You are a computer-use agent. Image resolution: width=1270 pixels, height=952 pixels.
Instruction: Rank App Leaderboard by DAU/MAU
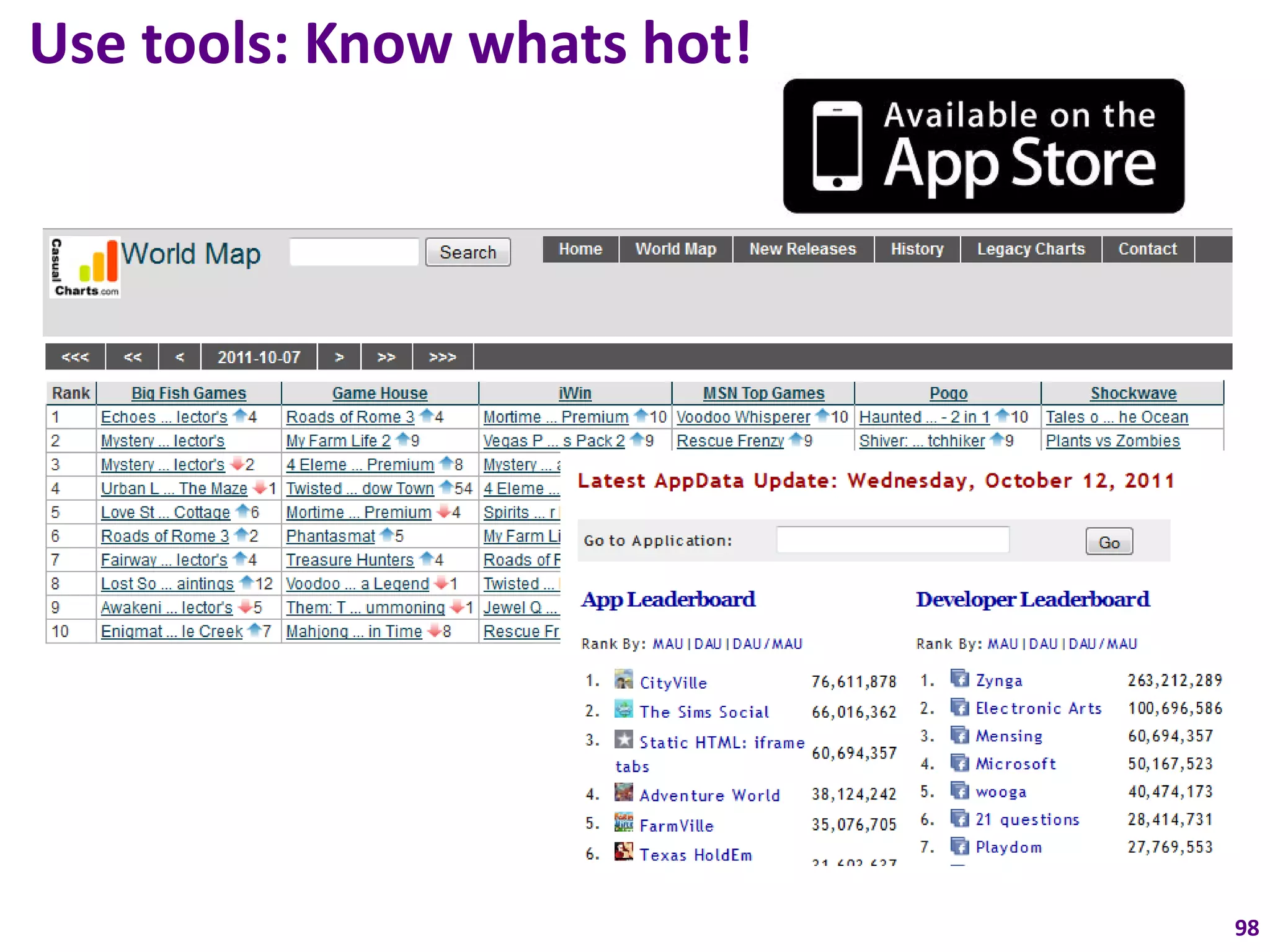coord(768,644)
